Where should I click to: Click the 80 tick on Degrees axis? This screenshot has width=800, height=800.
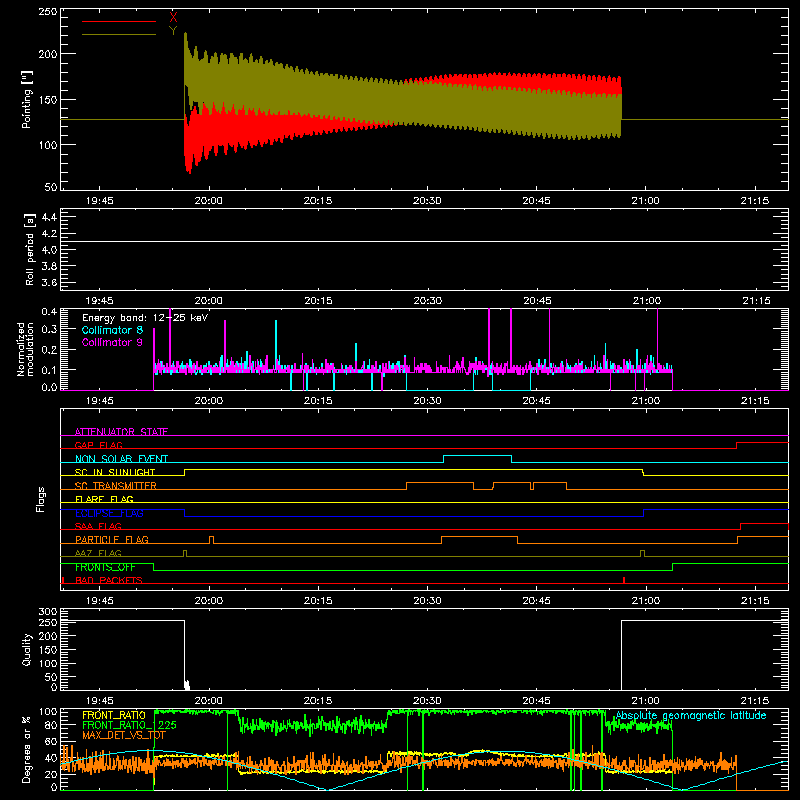point(51,725)
